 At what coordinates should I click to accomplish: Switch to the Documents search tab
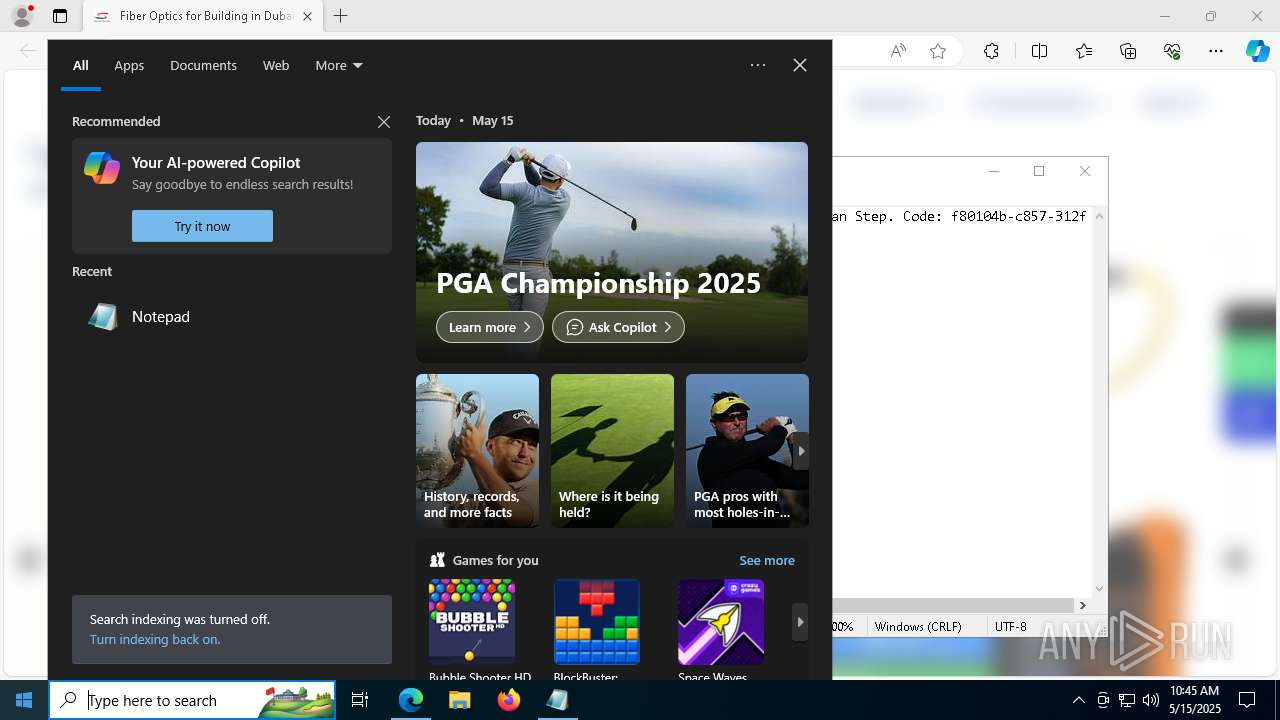pos(203,65)
